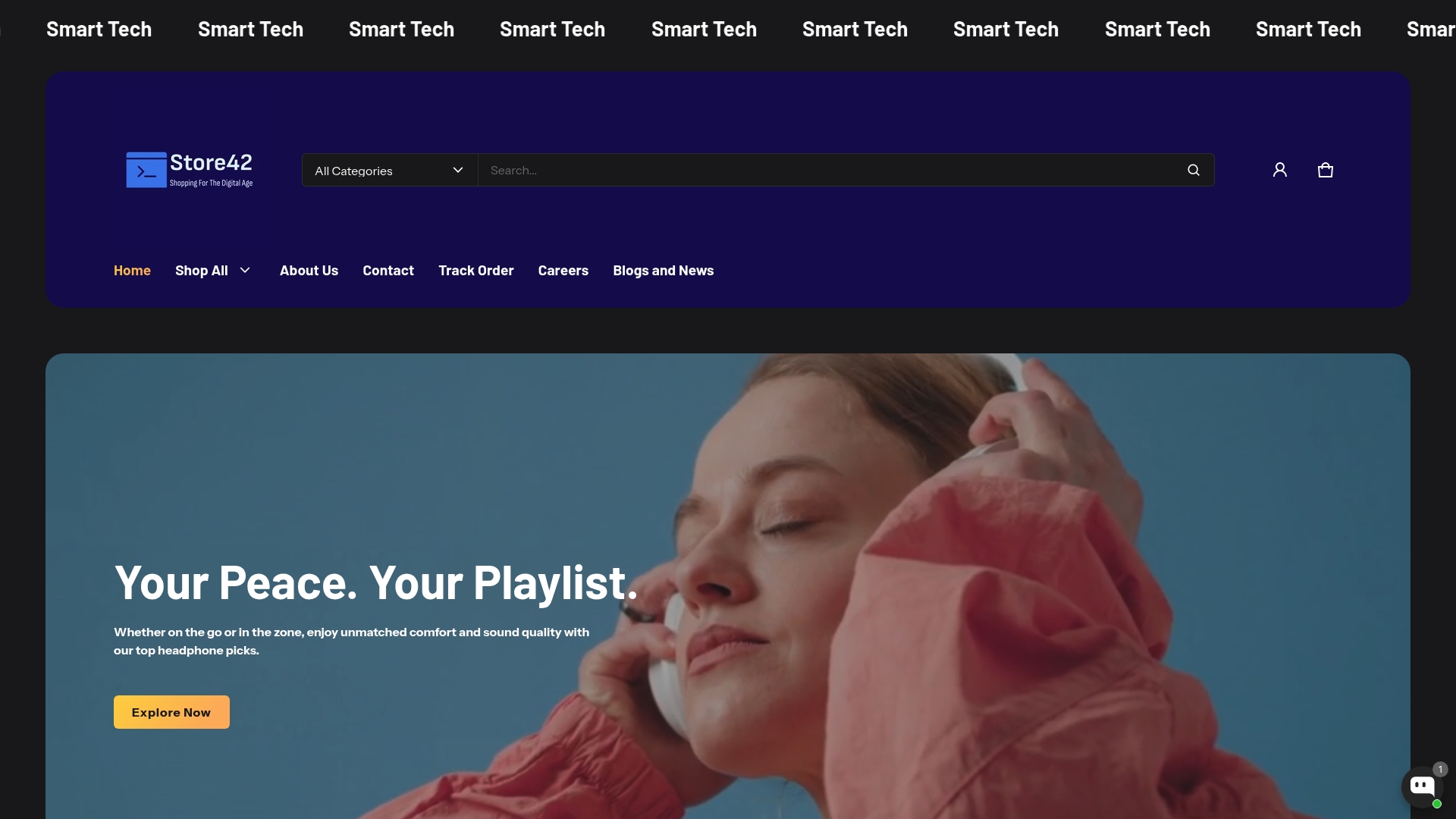Open the user account icon

click(1279, 170)
